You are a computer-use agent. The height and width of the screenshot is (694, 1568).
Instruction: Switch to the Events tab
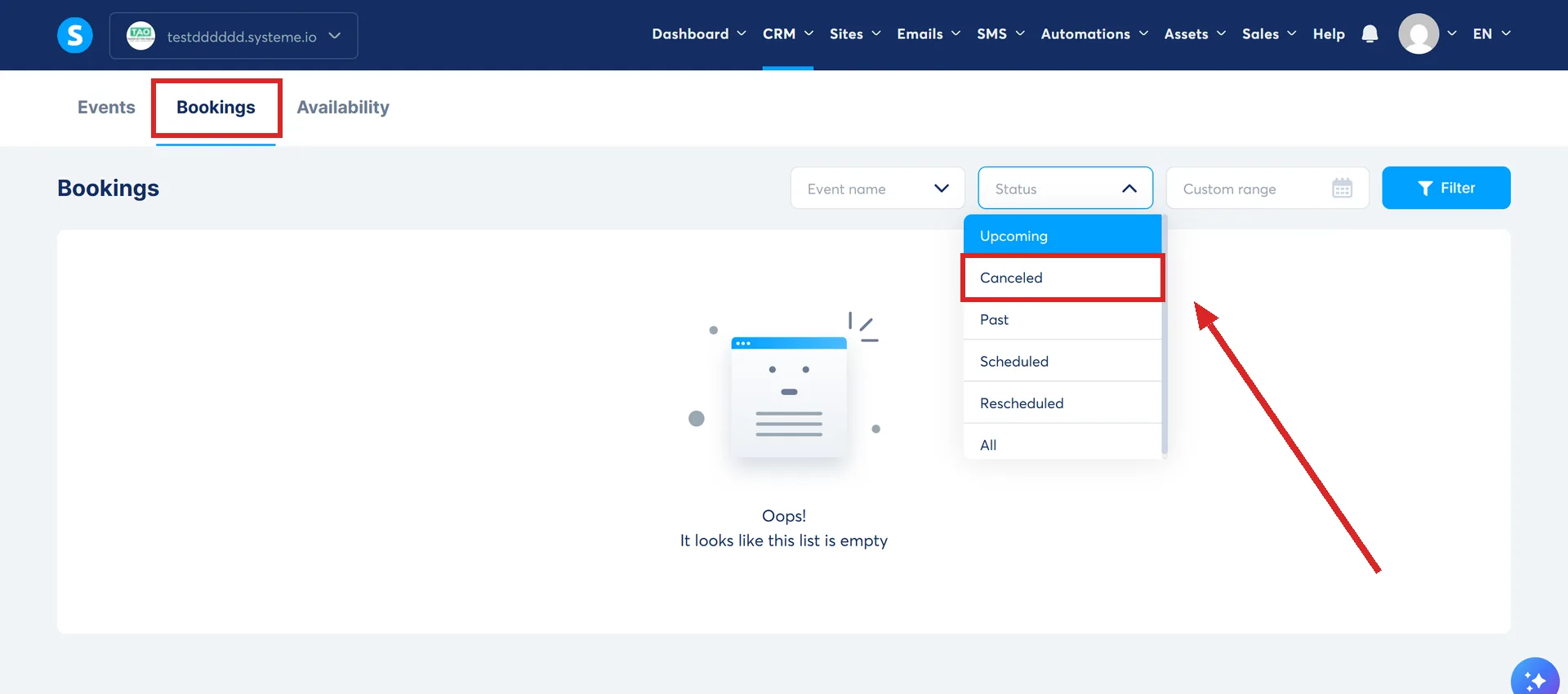pyautogui.click(x=106, y=107)
